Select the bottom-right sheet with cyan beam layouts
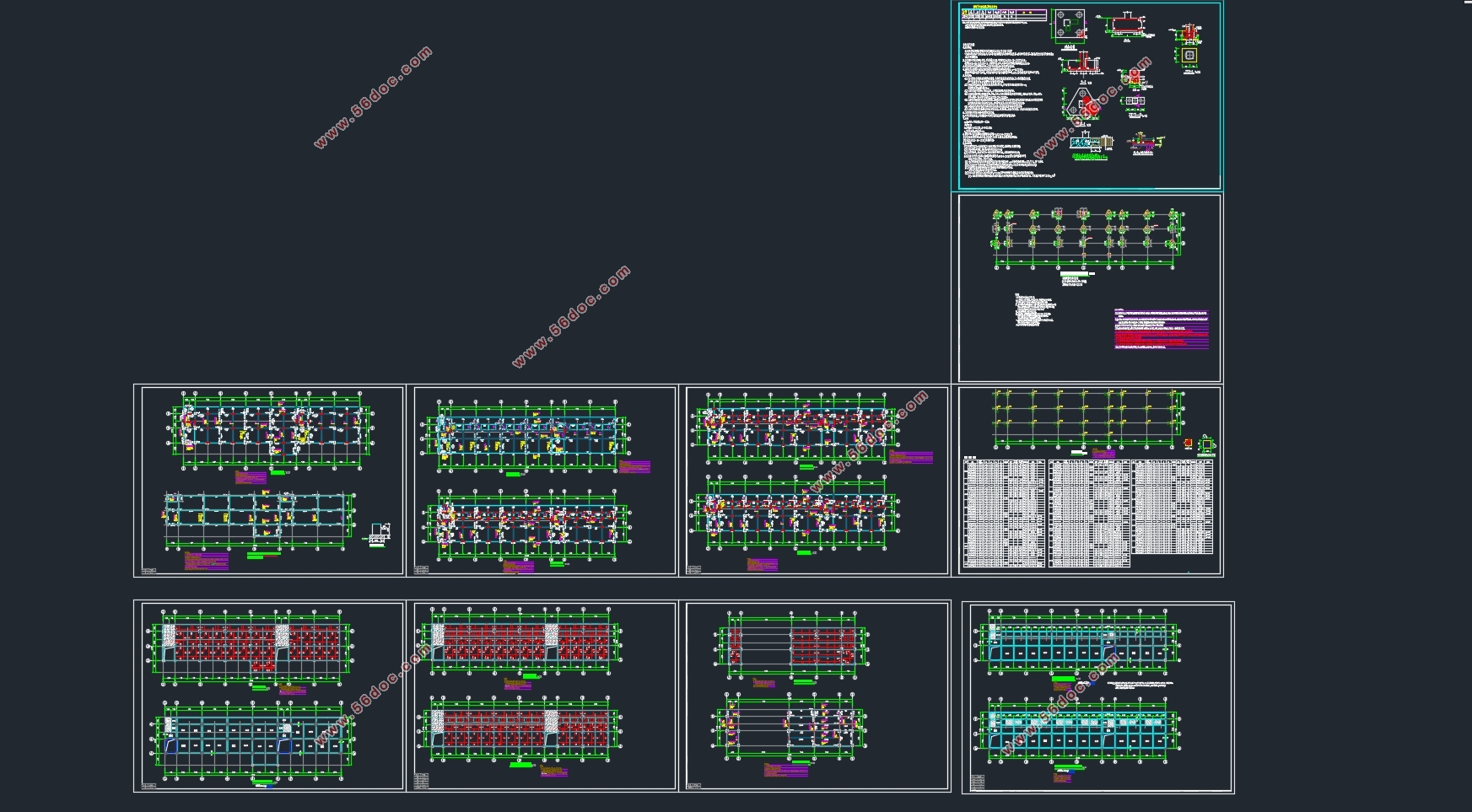This screenshot has width=1472, height=812. (x=1098, y=696)
